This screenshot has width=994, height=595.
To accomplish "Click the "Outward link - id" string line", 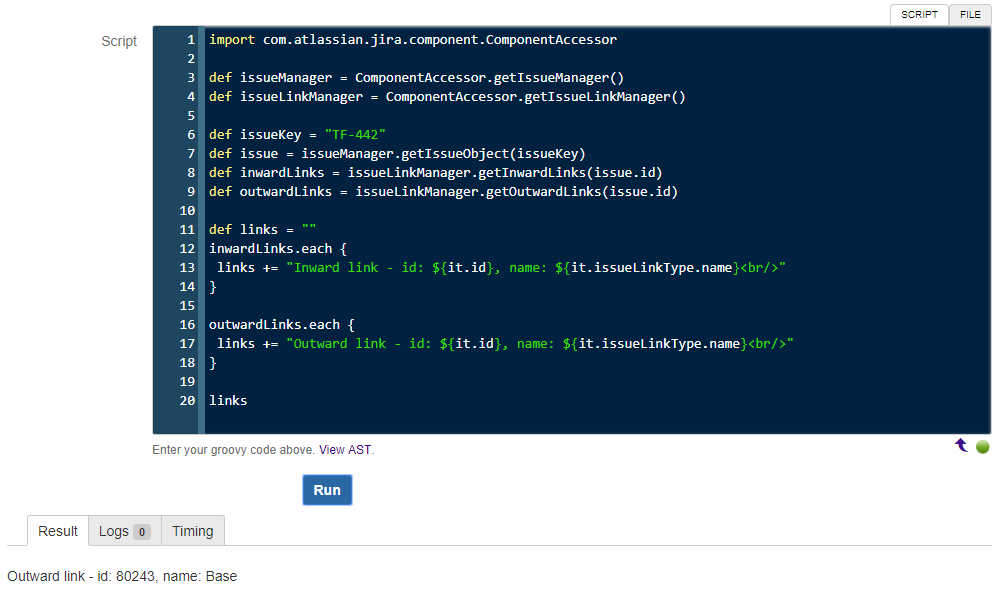I will 505,344.
